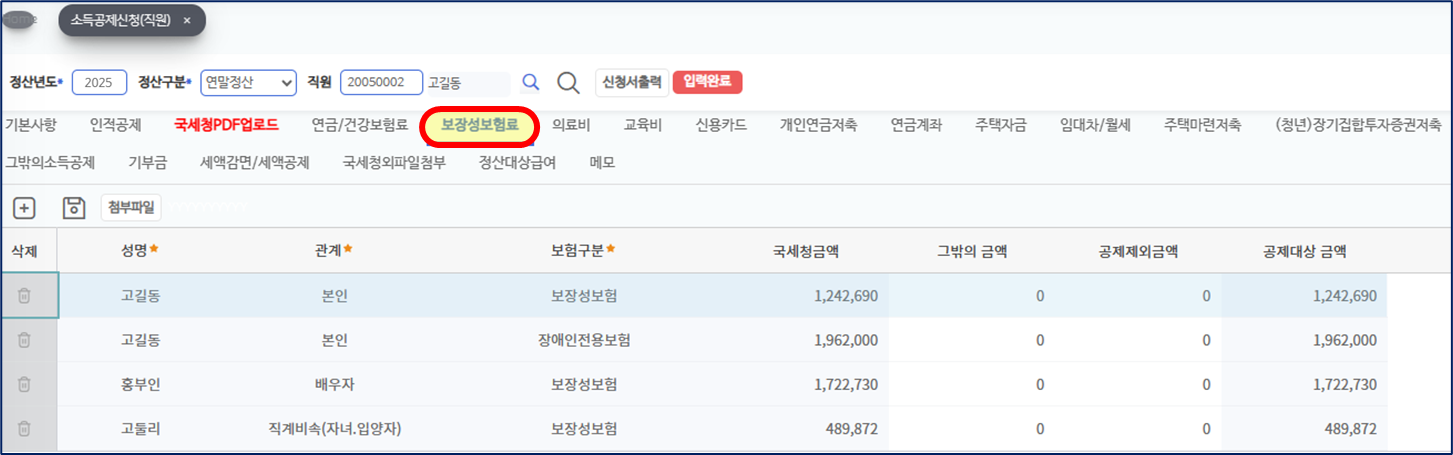
Task: Delete the 고길동 보장성보험 row via trash icon
Action: tap(25, 296)
